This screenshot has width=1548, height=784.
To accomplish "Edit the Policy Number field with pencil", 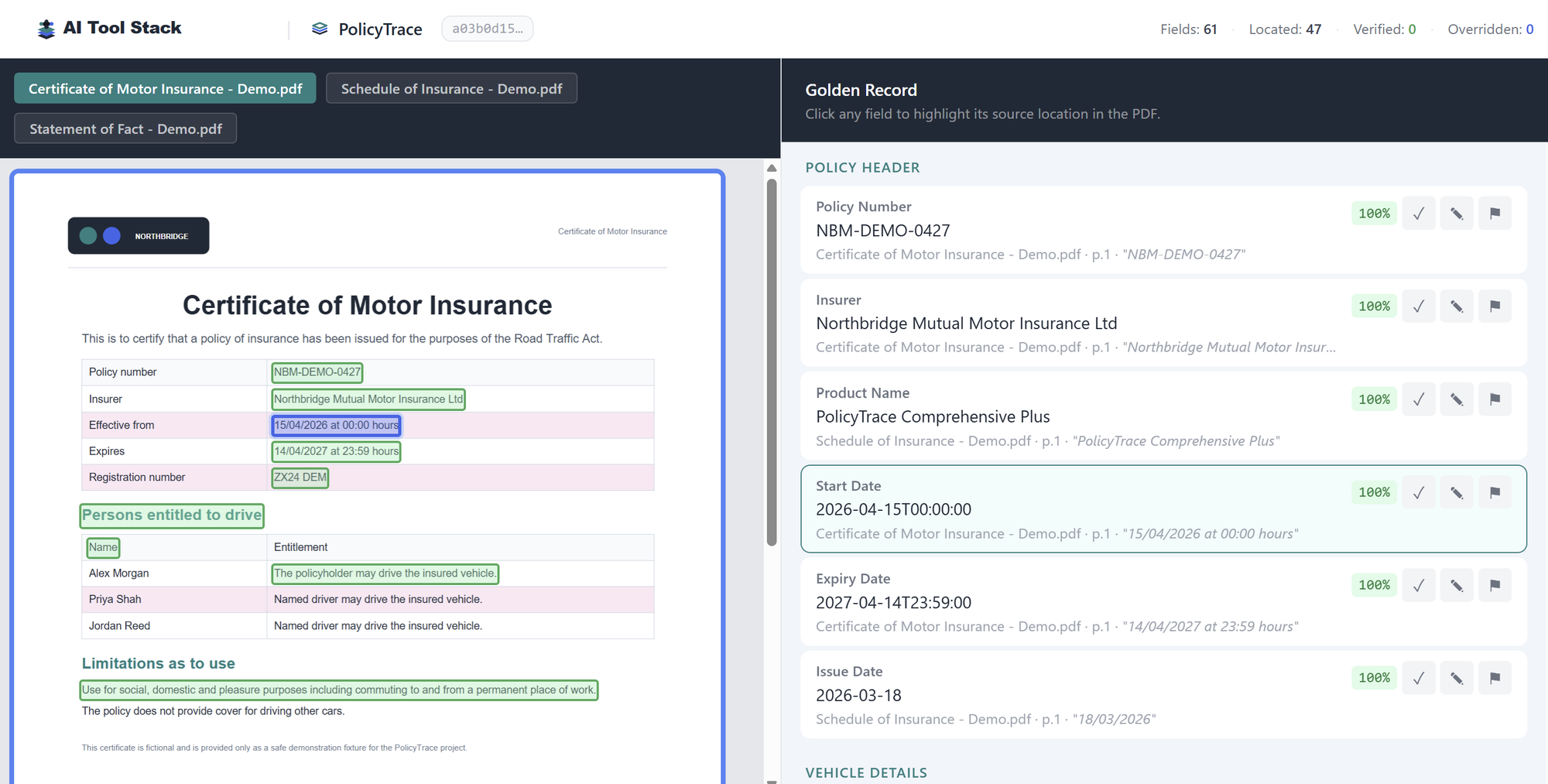I will pyautogui.click(x=1457, y=214).
